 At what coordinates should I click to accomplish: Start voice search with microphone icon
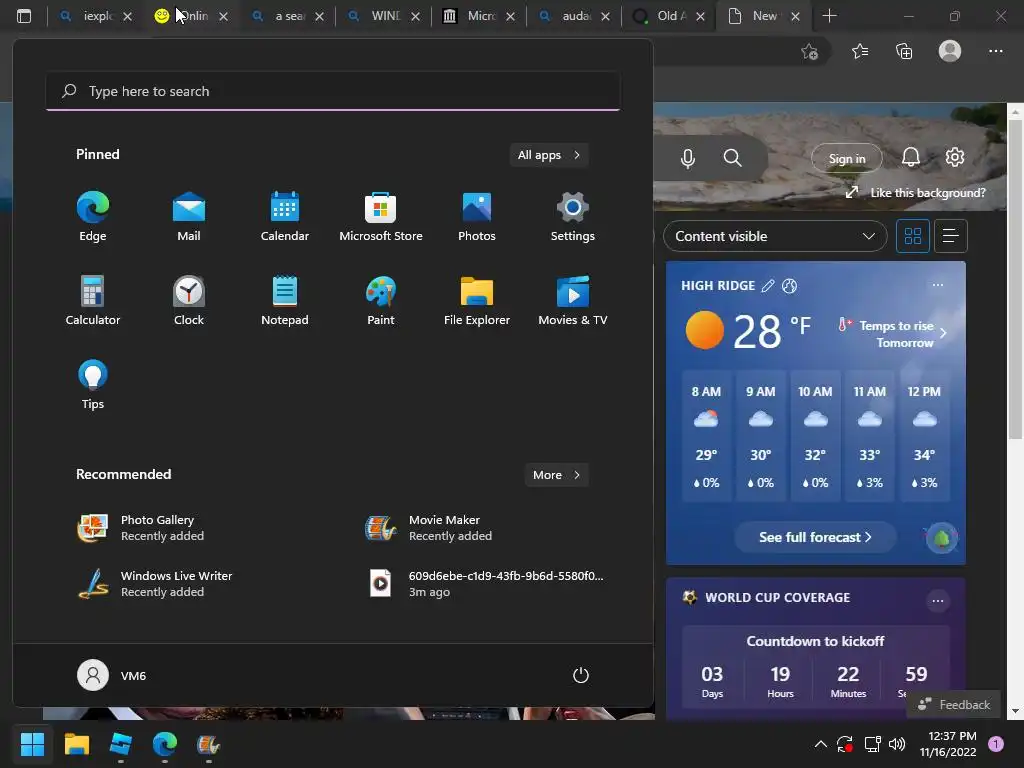pos(688,159)
